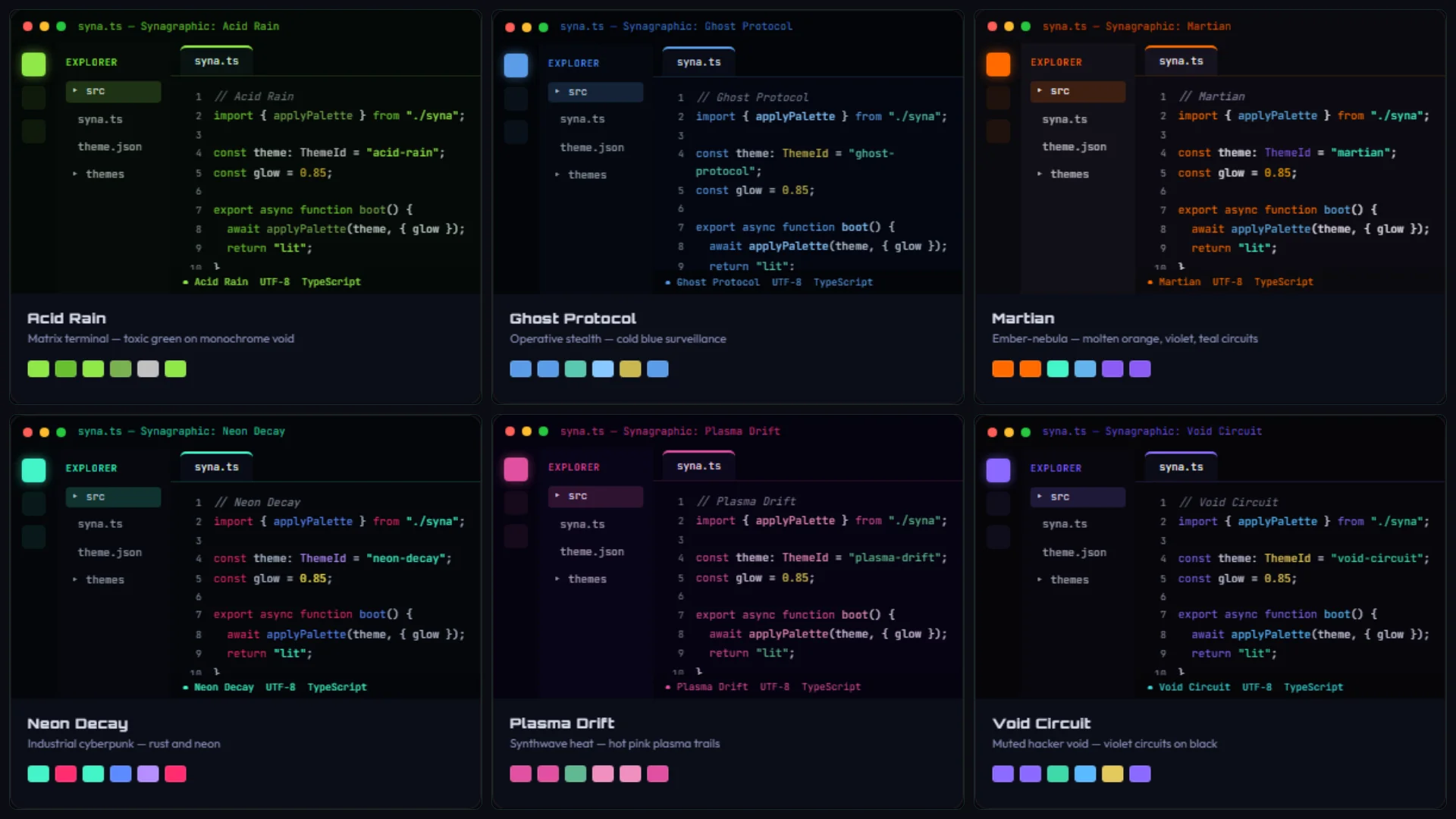Click UTF-8 in Plasma Drift status bar
Screen dimensions: 1456x819
coord(774,686)
